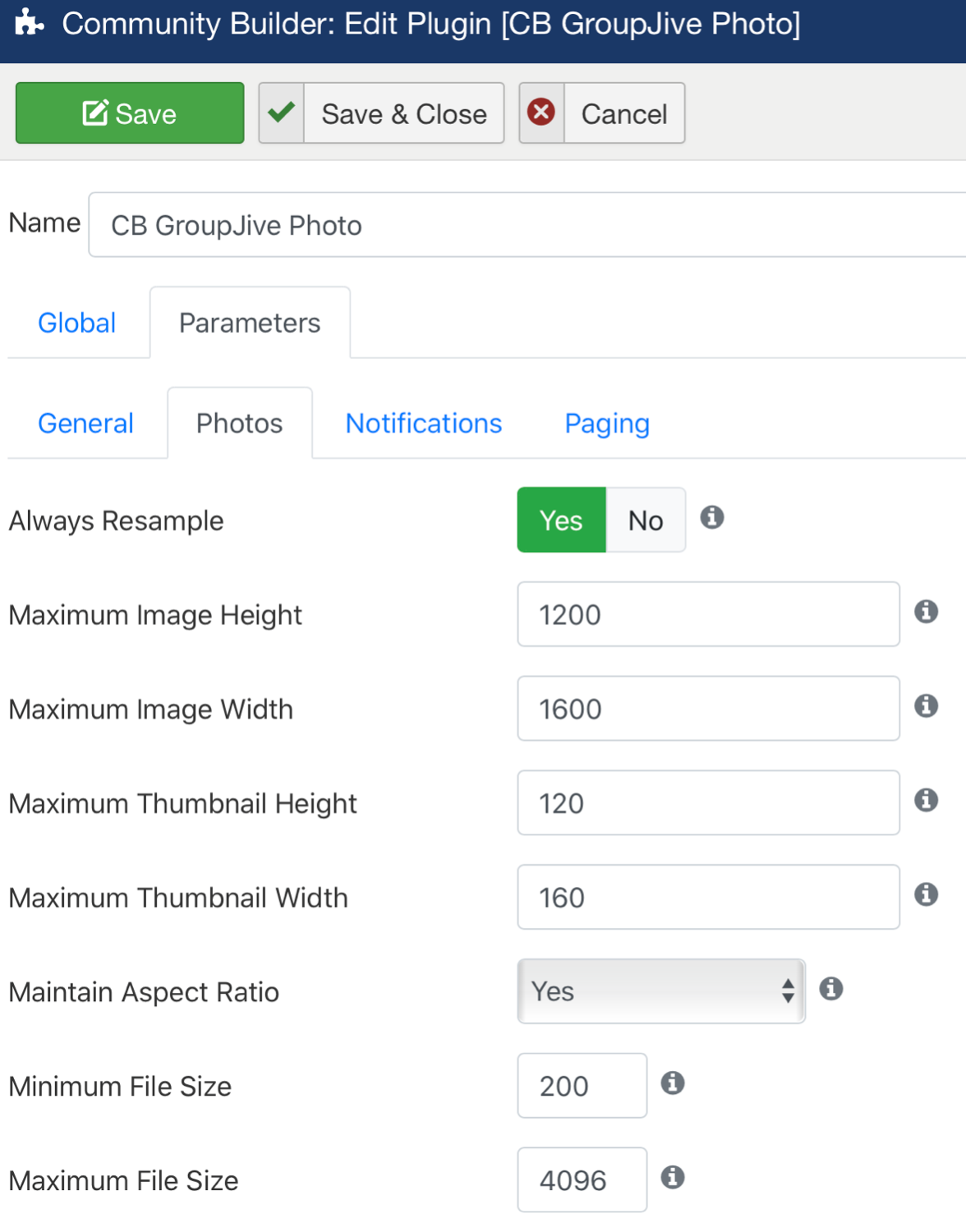966x1232 pixels.
Task: Click info icon next to Maximum Thumbnail Height
Action: (927, 800)
